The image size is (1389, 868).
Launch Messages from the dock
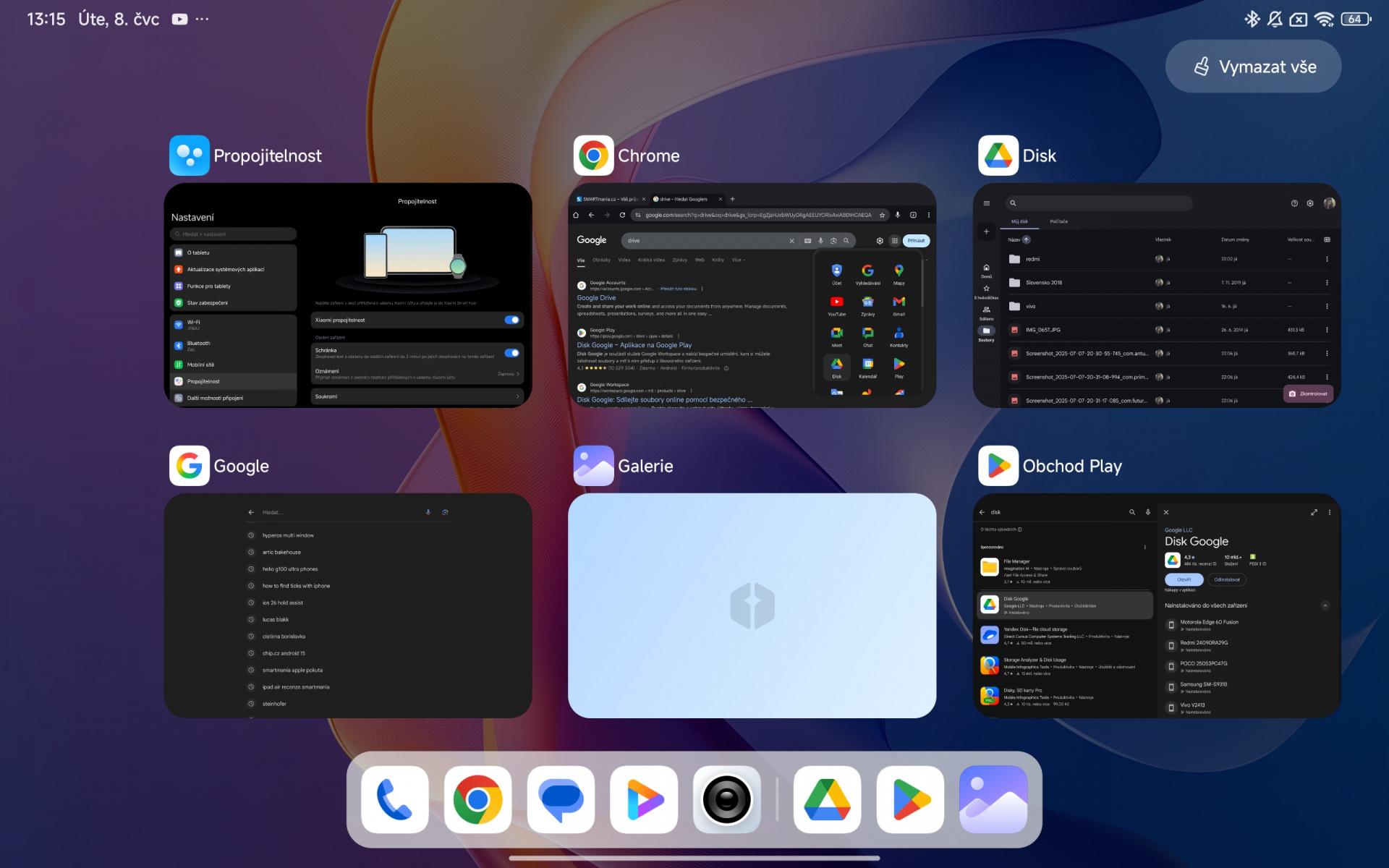[x=561, y=799]
